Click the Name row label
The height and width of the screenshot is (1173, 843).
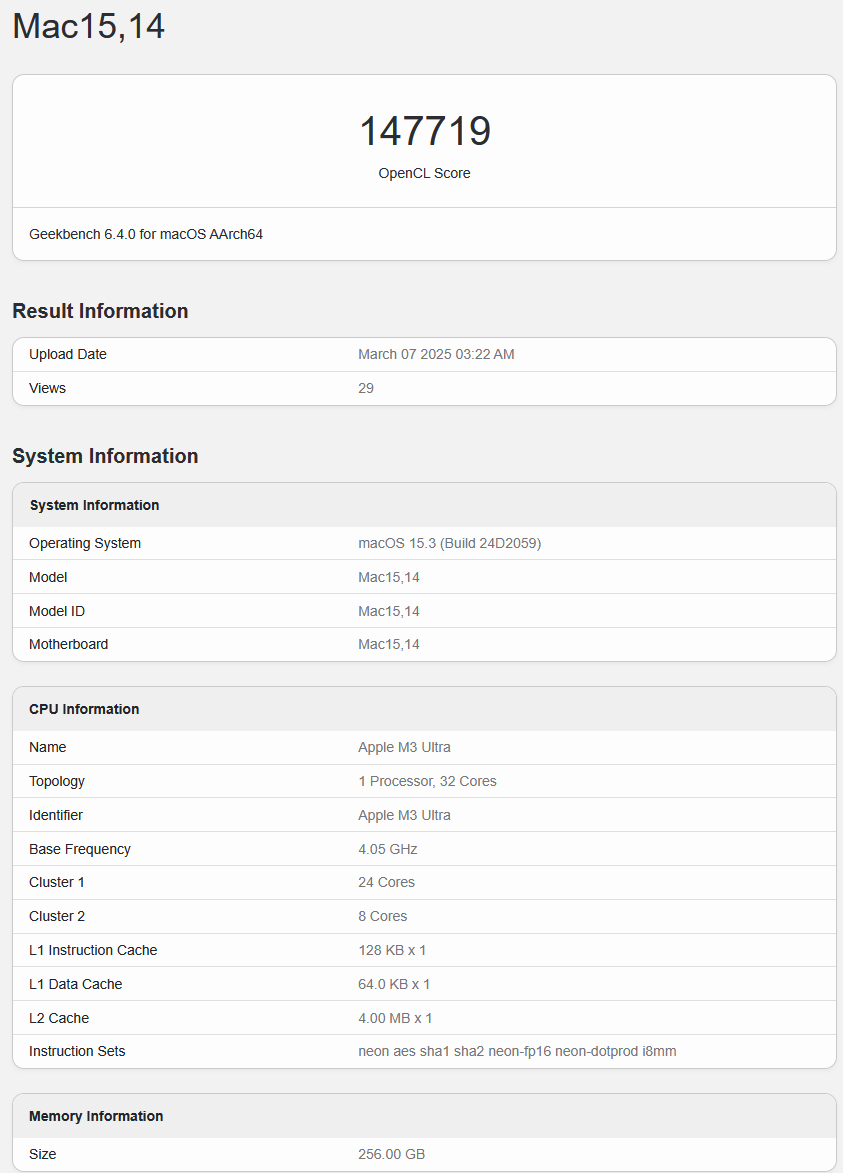pyautogui.click(x=48, y=747)
